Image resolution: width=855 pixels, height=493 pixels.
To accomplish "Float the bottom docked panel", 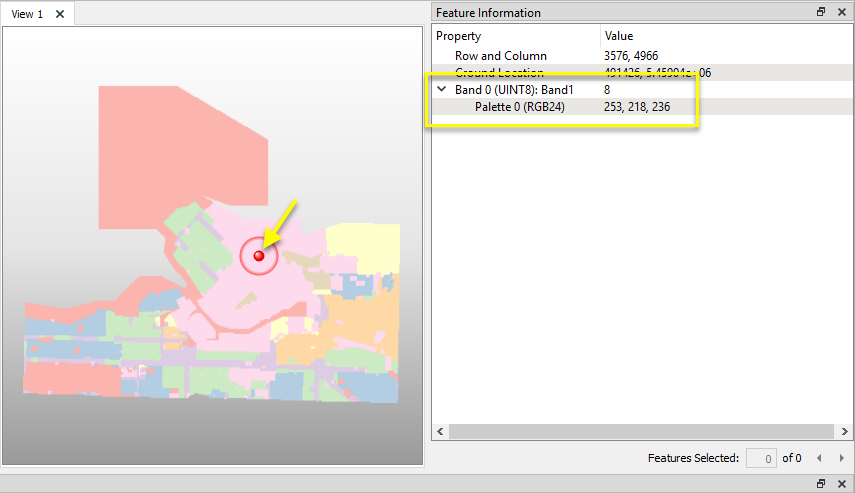I will 821,484.
